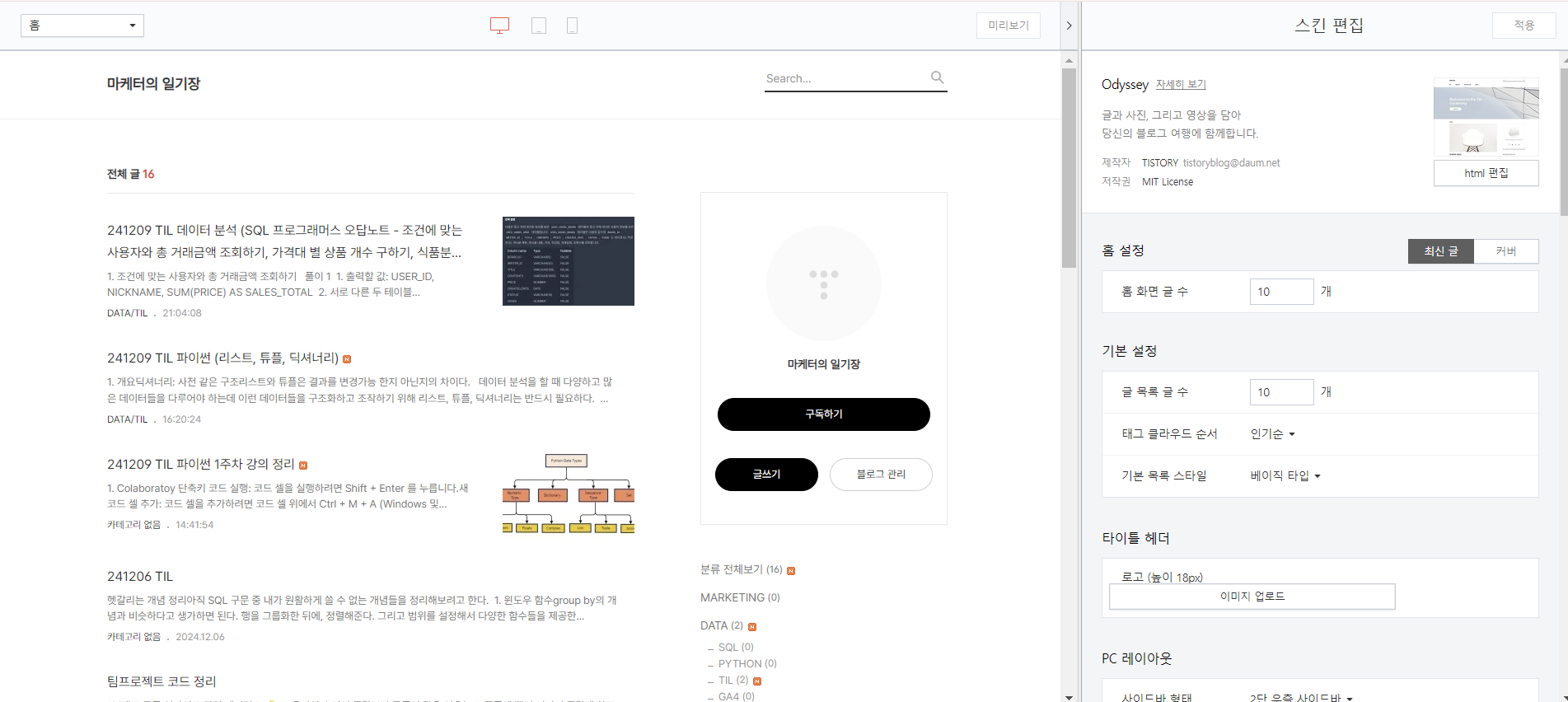Click new badge beside TIL category
Screen dimensions: 1568x702
pos(757,681)
